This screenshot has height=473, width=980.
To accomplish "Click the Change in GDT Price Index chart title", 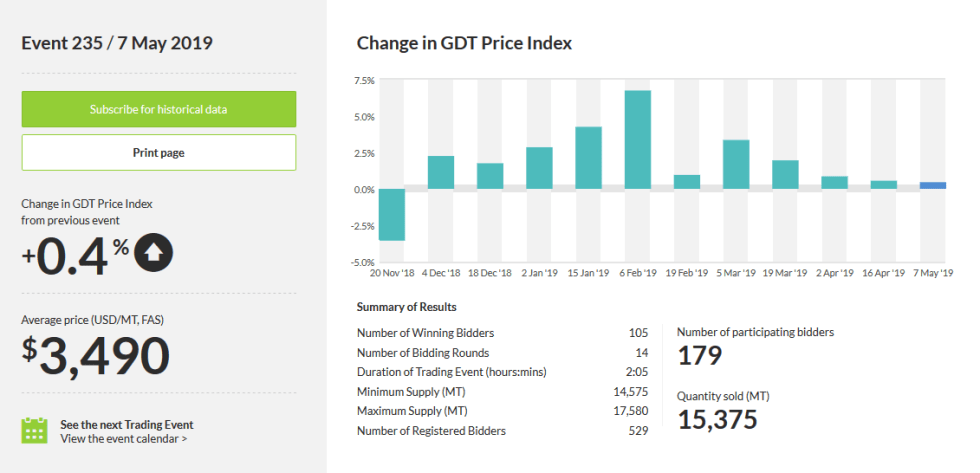I will click(464, 43).
